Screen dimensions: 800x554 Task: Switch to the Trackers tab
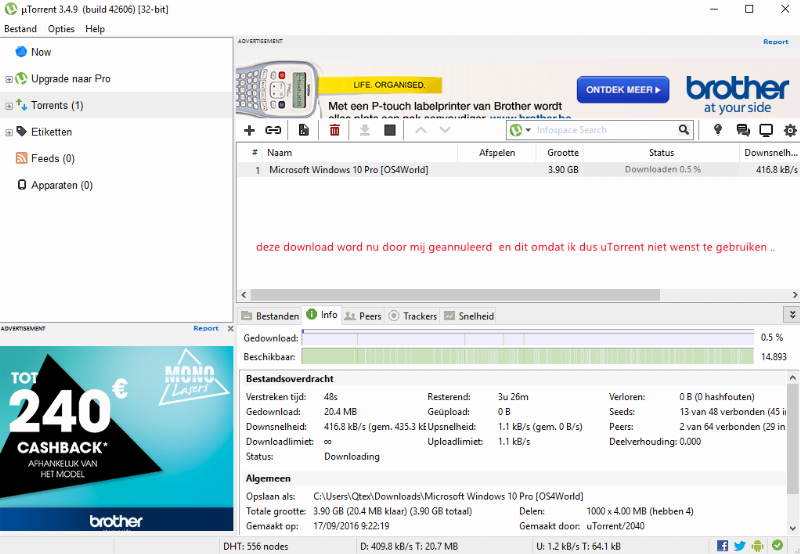pos(413,316)
